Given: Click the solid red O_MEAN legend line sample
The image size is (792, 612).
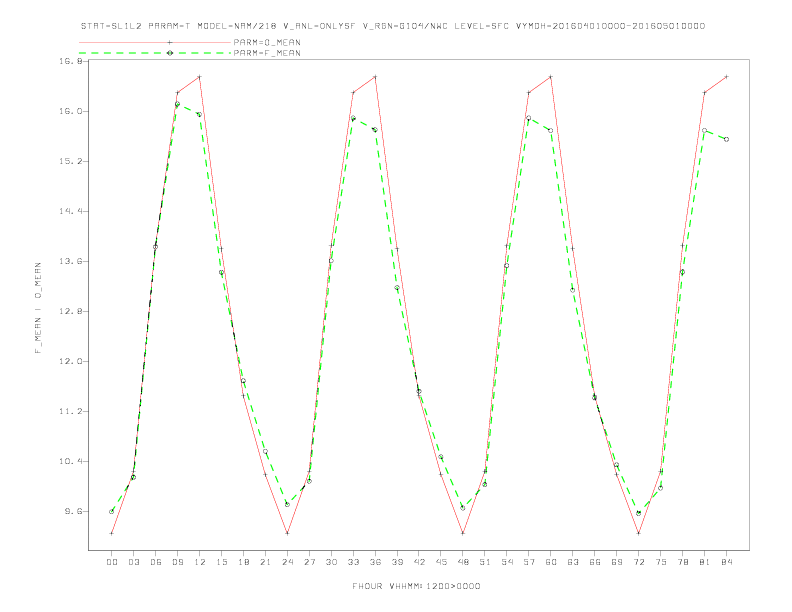Looking at the screenshot, I should click(x=155, y=42).
